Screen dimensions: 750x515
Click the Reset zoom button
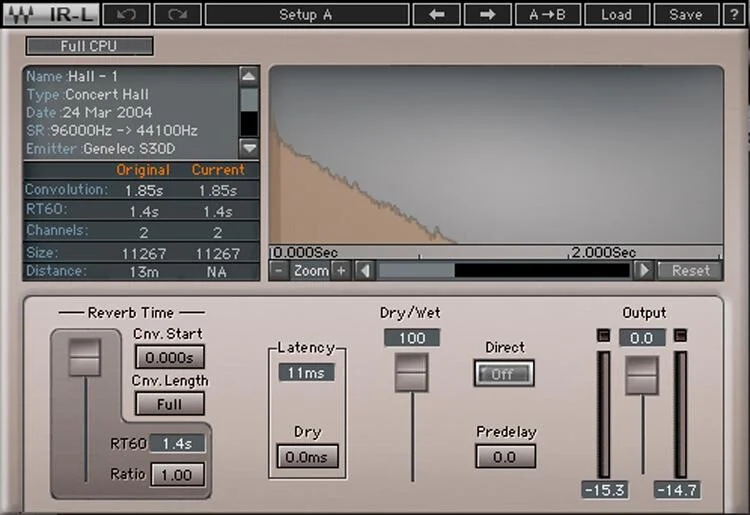690,271
